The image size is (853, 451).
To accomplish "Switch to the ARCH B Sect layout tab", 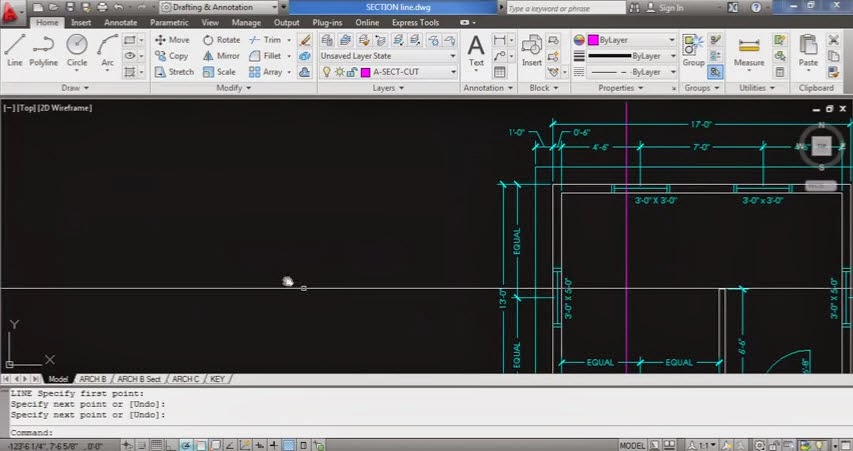I will 139,379.
